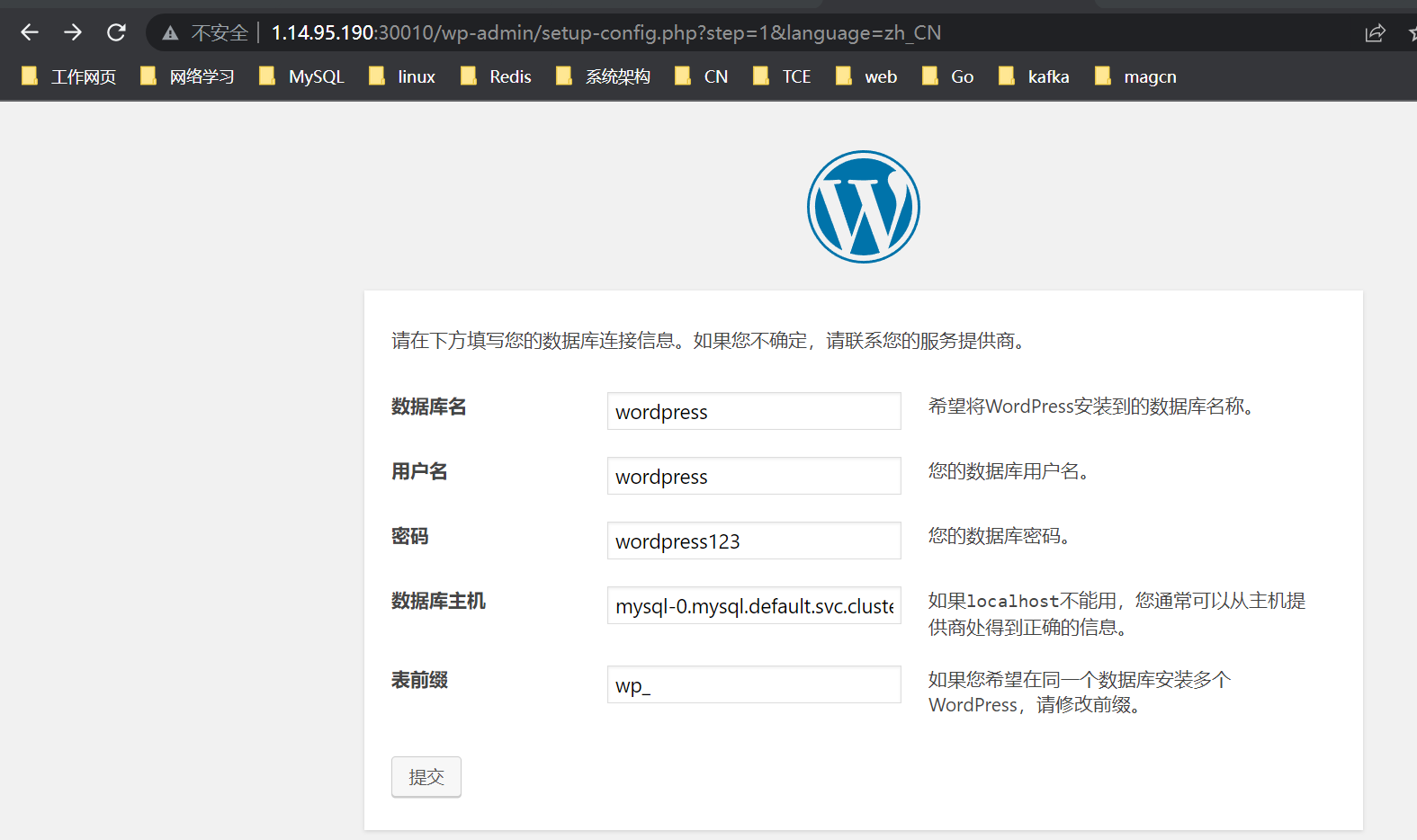Open the kafka bookmark folder
Screen dimensions: 1417x840
[1034, 76]
